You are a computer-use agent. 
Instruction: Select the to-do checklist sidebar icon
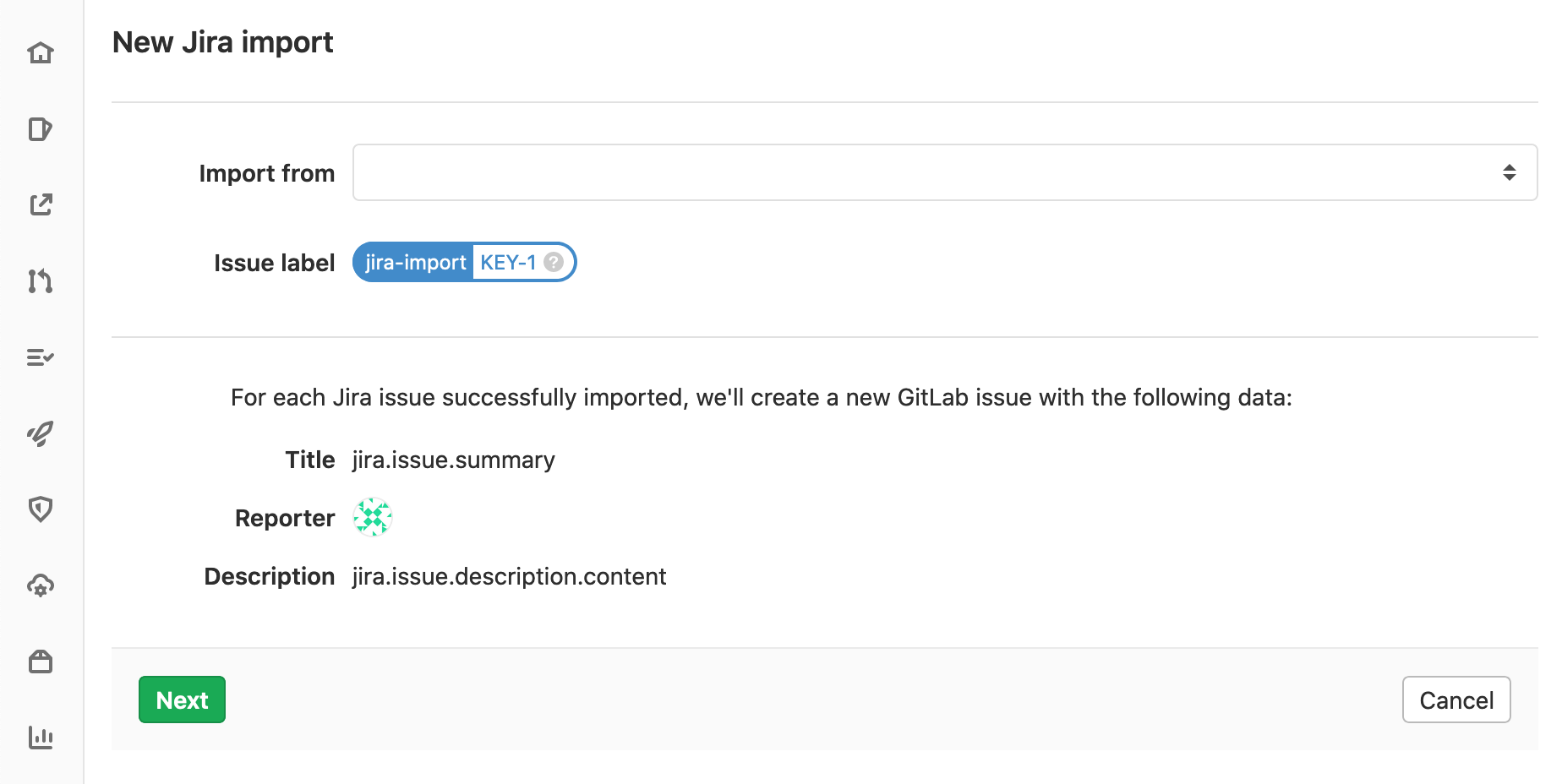point(41,357)
